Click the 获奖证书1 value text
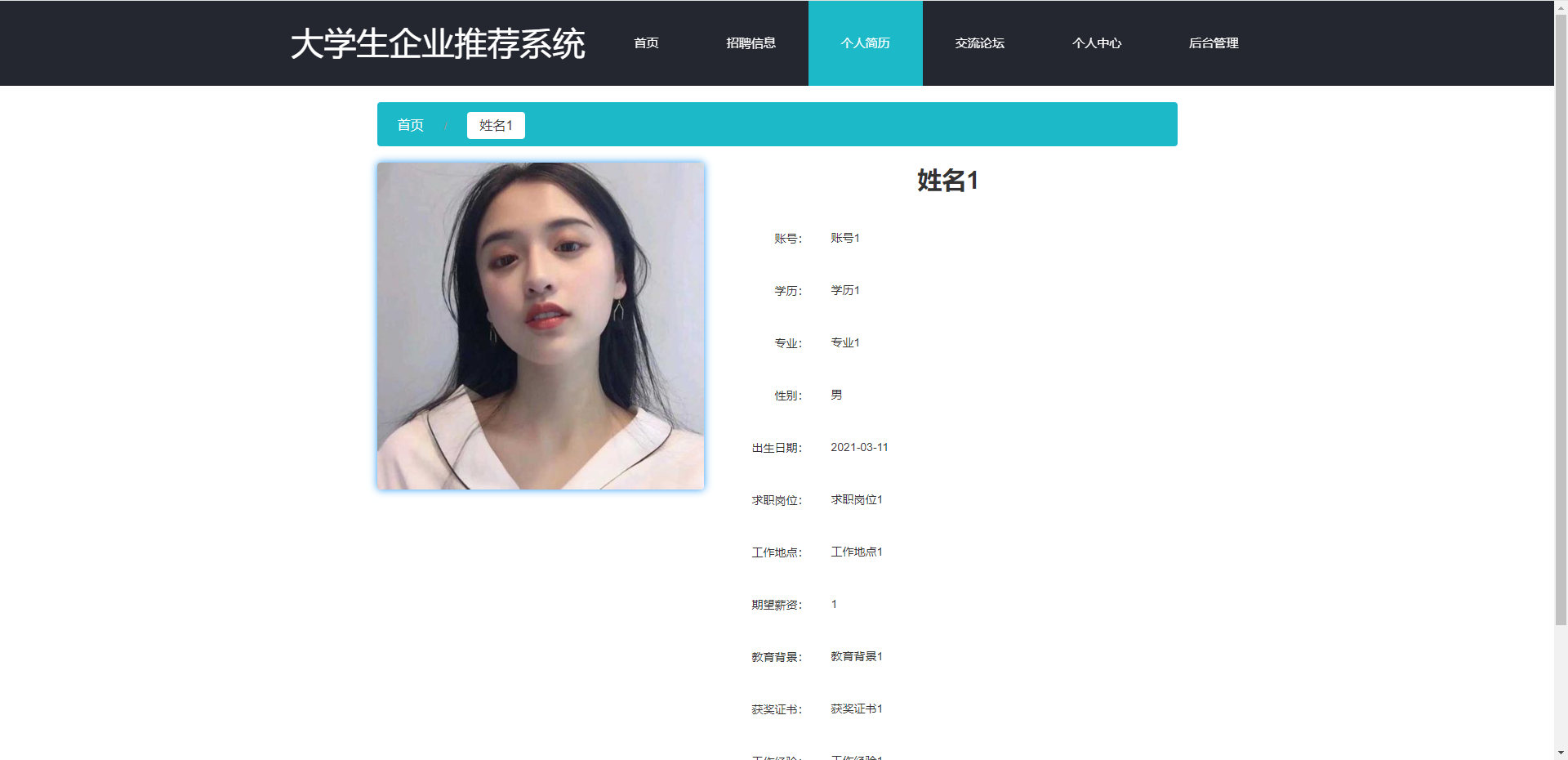The image size is (1568, 760). [856, 709]
